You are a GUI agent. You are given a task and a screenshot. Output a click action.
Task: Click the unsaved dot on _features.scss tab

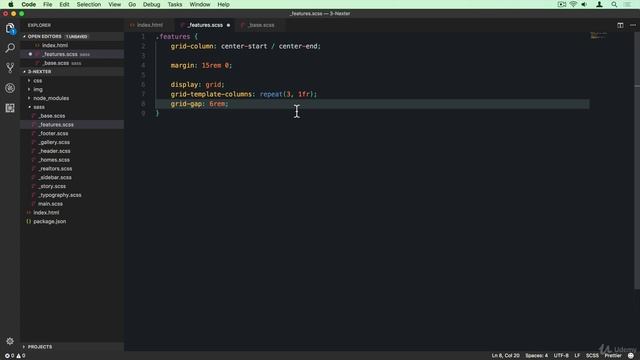click(x=228, y=25)
